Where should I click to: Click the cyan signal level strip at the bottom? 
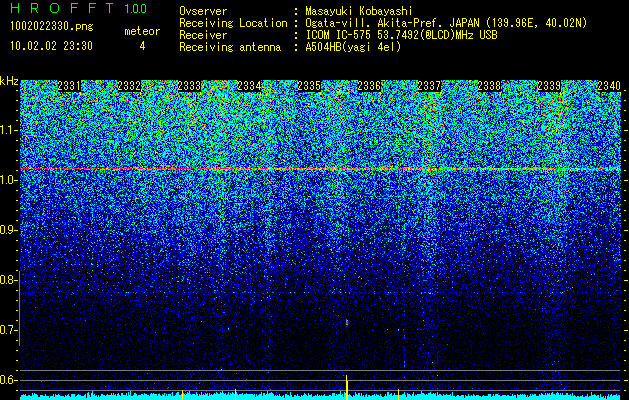click(x=321, y=397)
